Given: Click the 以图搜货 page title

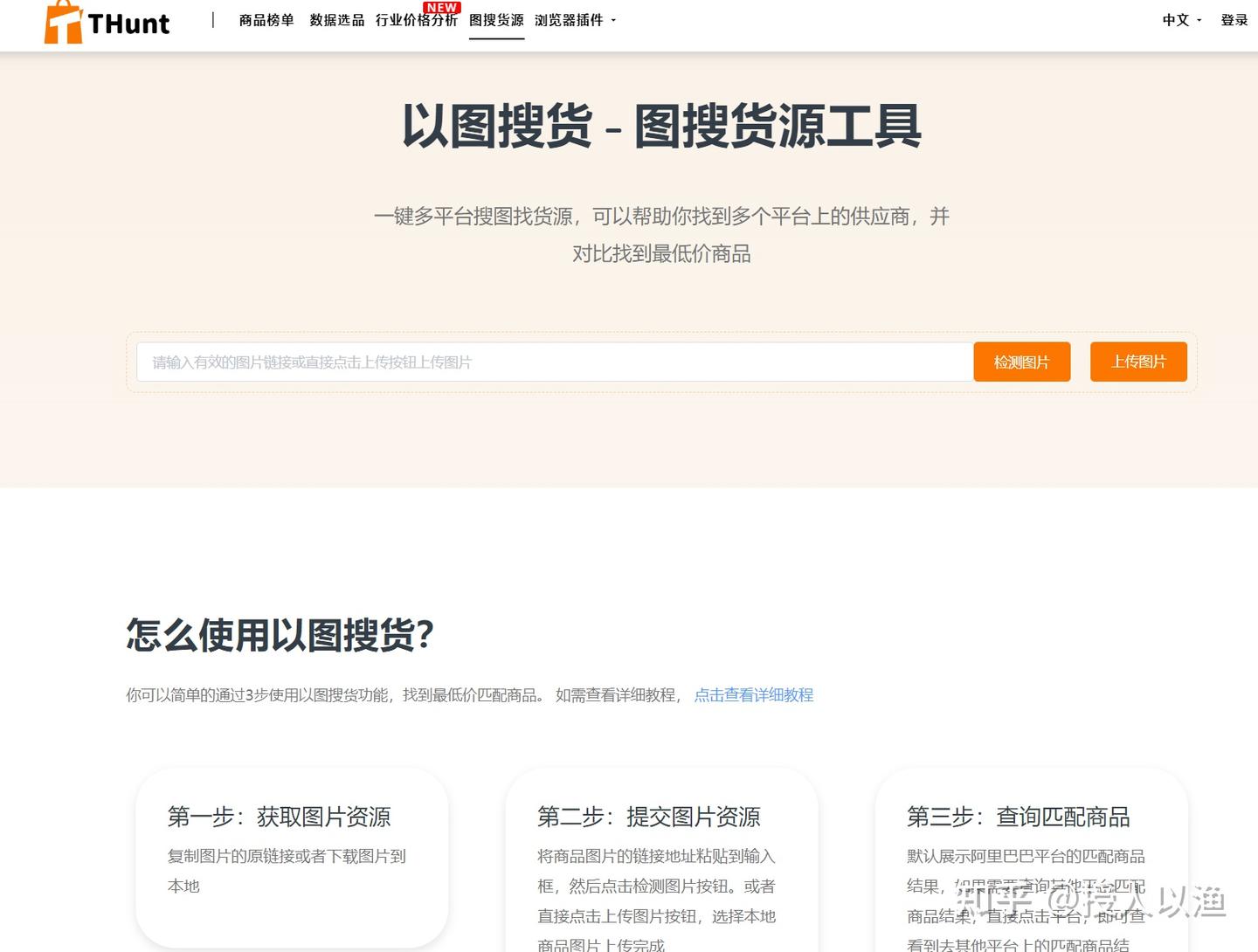Looking at the screenshot, I should pos(662,128).
